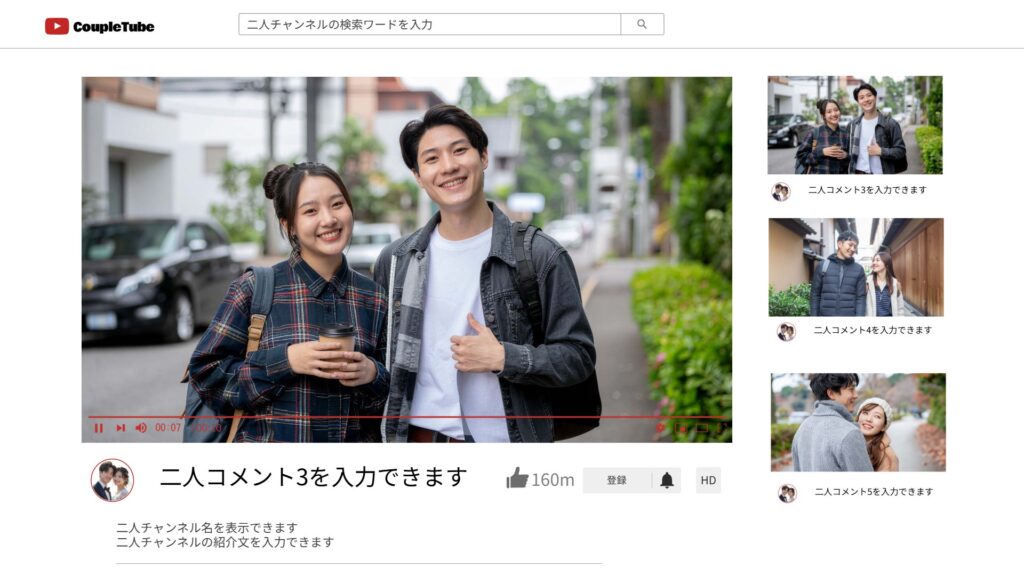This screenshot has width=1024, height=576.
Task: Open the player settings gear
Action: point(660,428)
